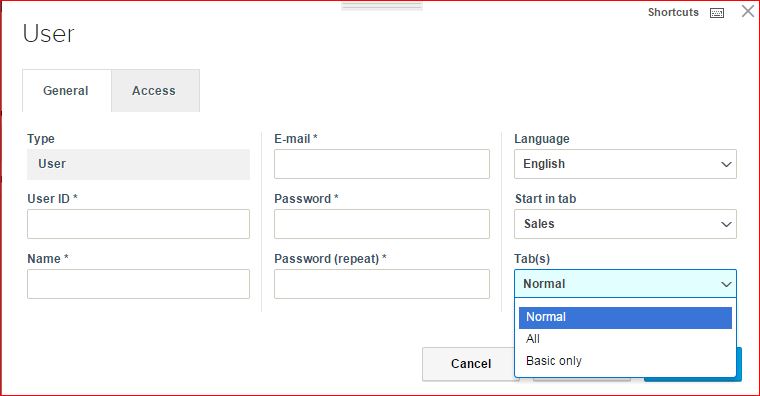Choose Normal from the dropdown list

(x=625, y=317)
